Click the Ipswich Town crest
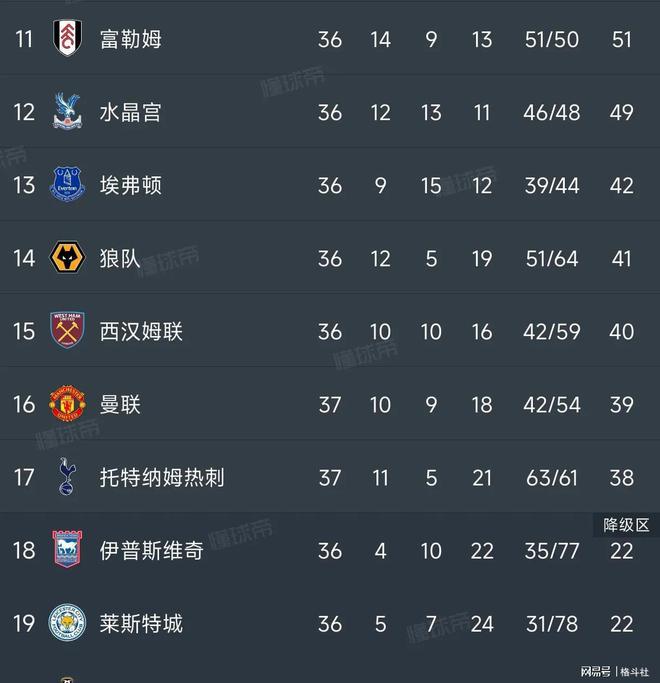Viewport: 660px width, 683px height. click(x=67, y=549)
